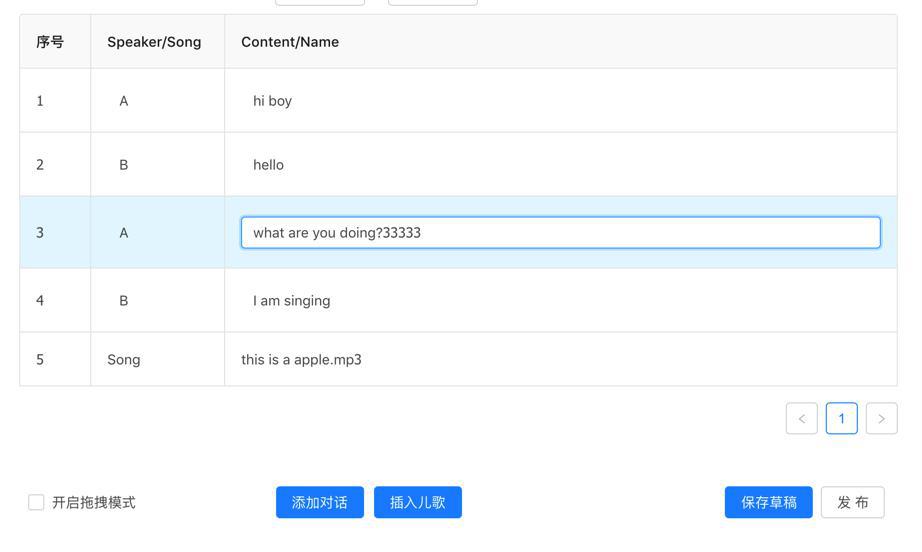Click the Song label in row 5
Viewport: 922px width, 552px height.
point(123,360)
